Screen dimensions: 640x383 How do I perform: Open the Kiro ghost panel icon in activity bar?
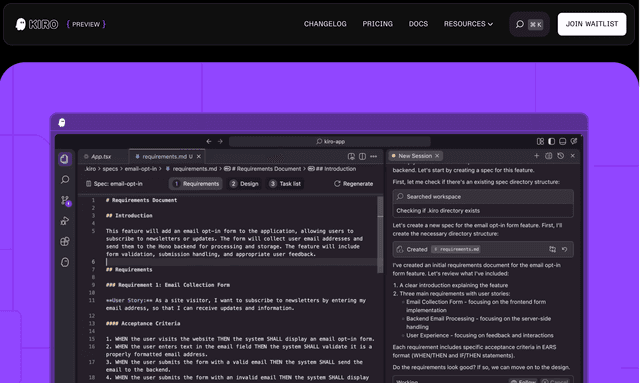[x=65, y=262]
